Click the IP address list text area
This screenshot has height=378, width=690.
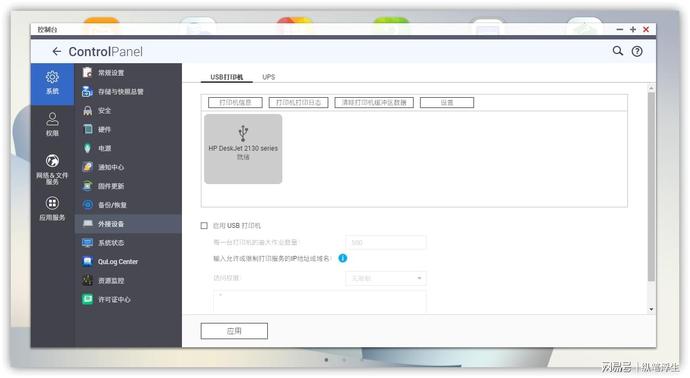pos(320,301)
